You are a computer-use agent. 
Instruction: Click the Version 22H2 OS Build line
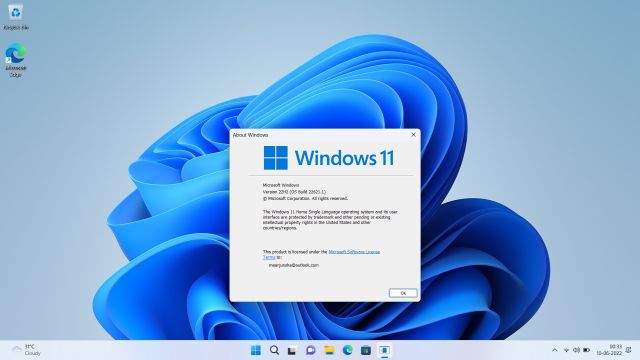click(x=294, y=191)
